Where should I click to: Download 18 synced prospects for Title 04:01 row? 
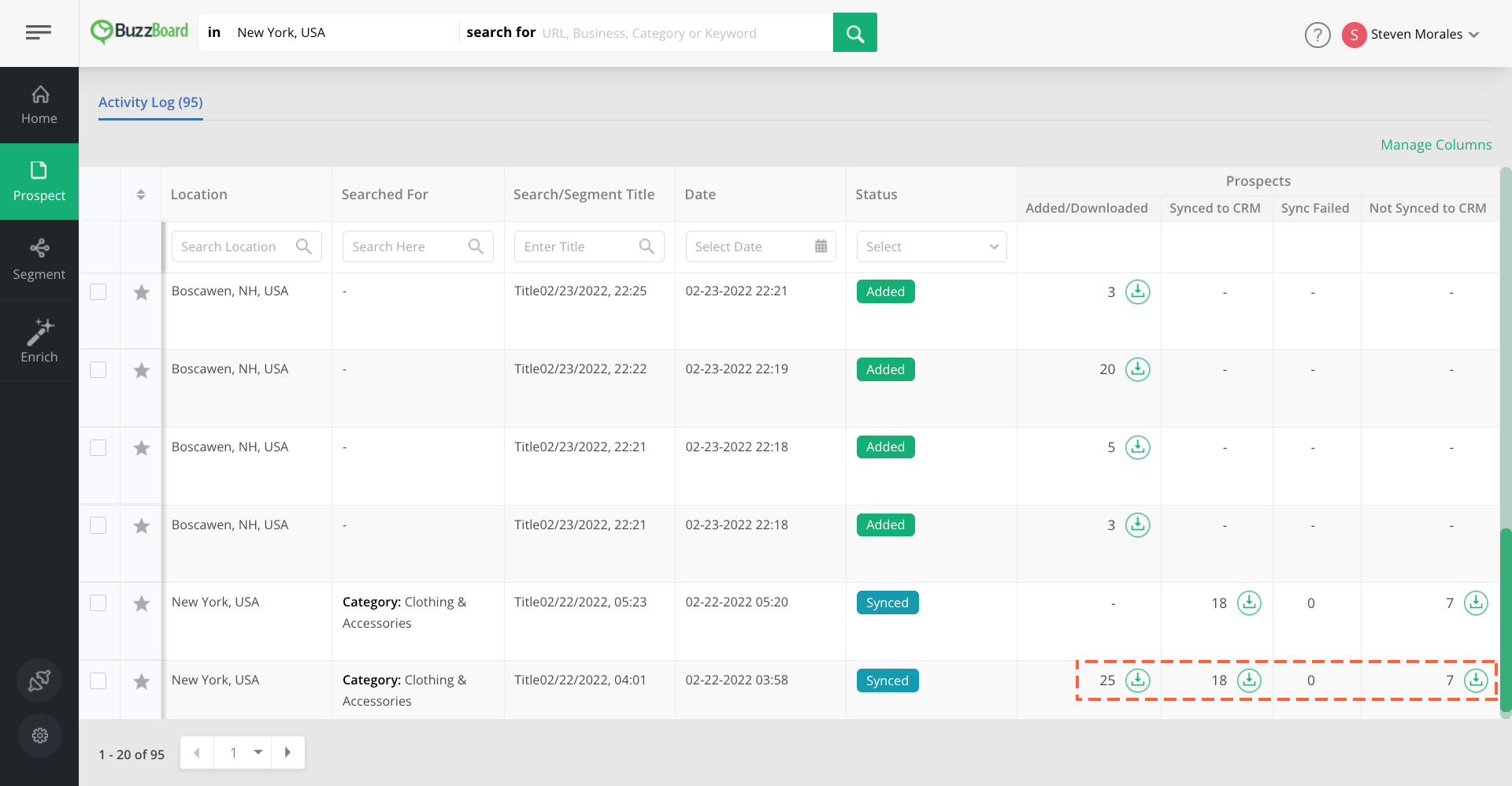click(x=1249, y=680)
